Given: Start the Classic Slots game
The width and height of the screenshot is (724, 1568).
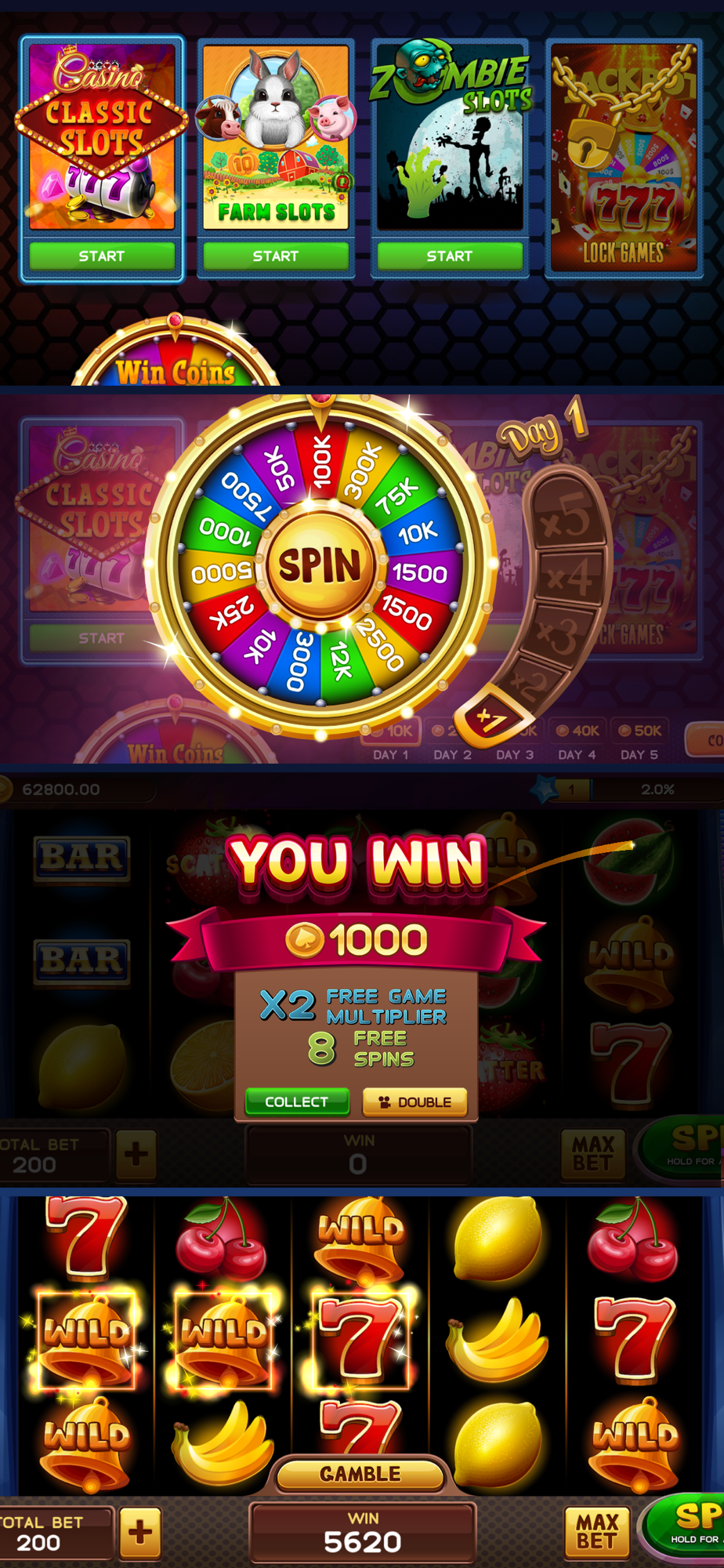Looking at the screenshot, I should pyautogui.click(x=102, y=256).
